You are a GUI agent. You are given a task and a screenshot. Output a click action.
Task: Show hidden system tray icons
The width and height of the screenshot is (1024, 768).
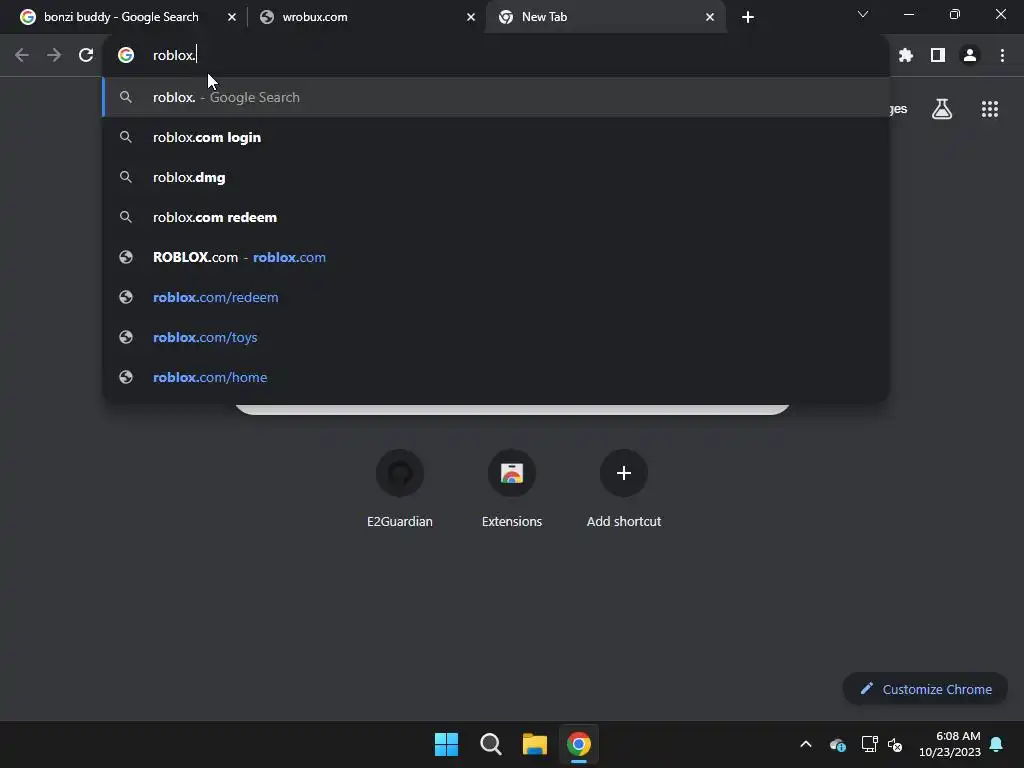pyautogui.click(x=806, y=744)
